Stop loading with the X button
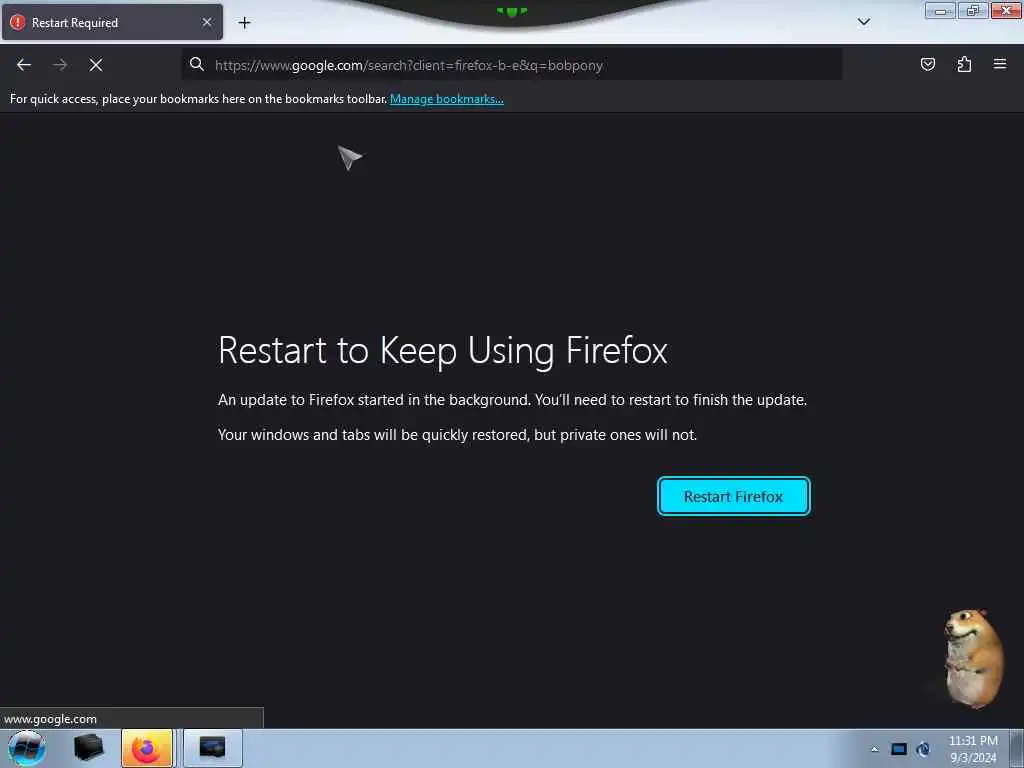Viewport: 1024px width, 768px height. [95, 65]
